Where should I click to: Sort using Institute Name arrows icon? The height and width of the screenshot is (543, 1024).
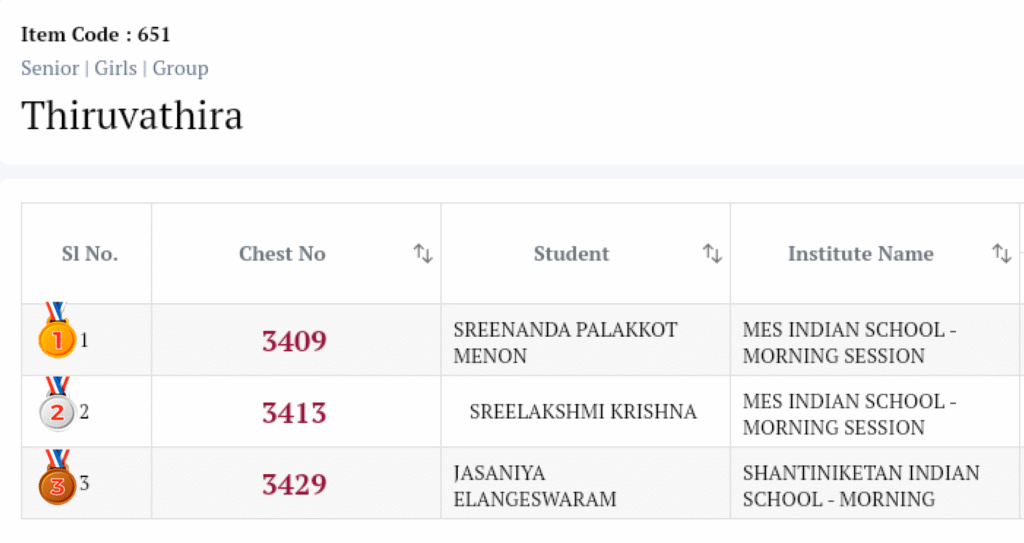pos(1001,254)
